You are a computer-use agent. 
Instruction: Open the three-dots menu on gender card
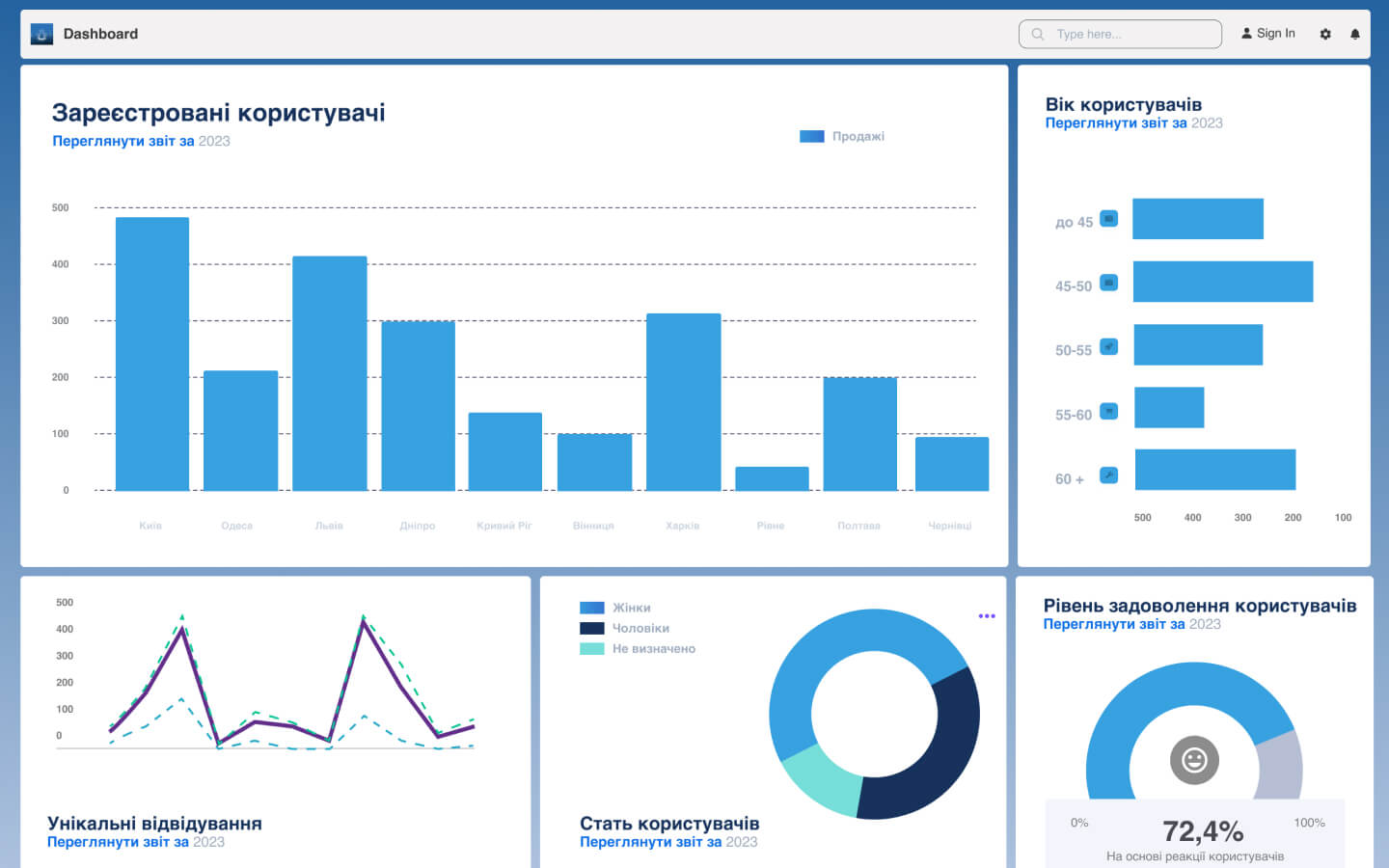point(987,615)
